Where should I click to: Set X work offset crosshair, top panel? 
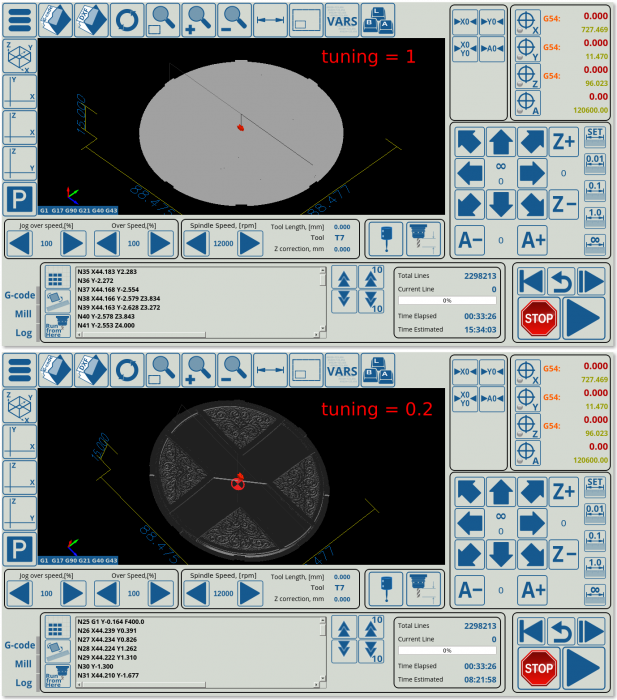(527, 21)
